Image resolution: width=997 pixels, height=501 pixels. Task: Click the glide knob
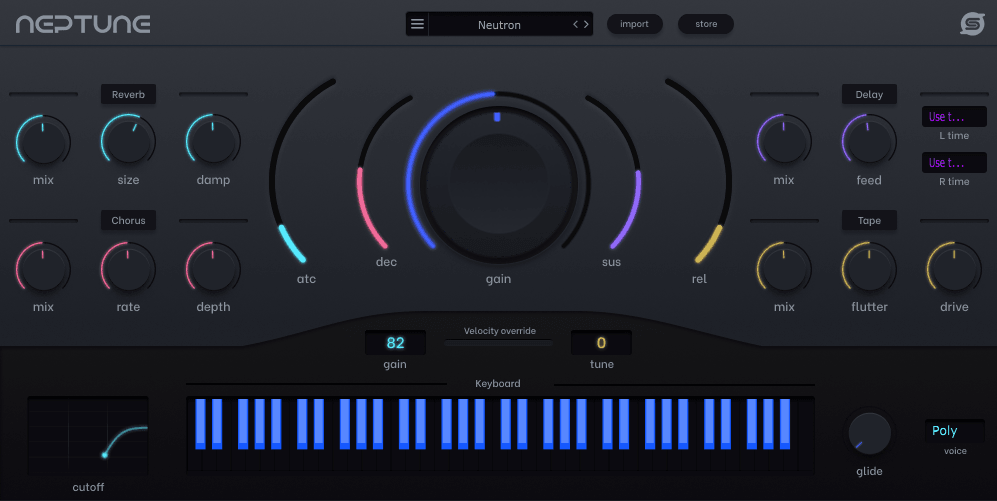[x=869, y=433]
